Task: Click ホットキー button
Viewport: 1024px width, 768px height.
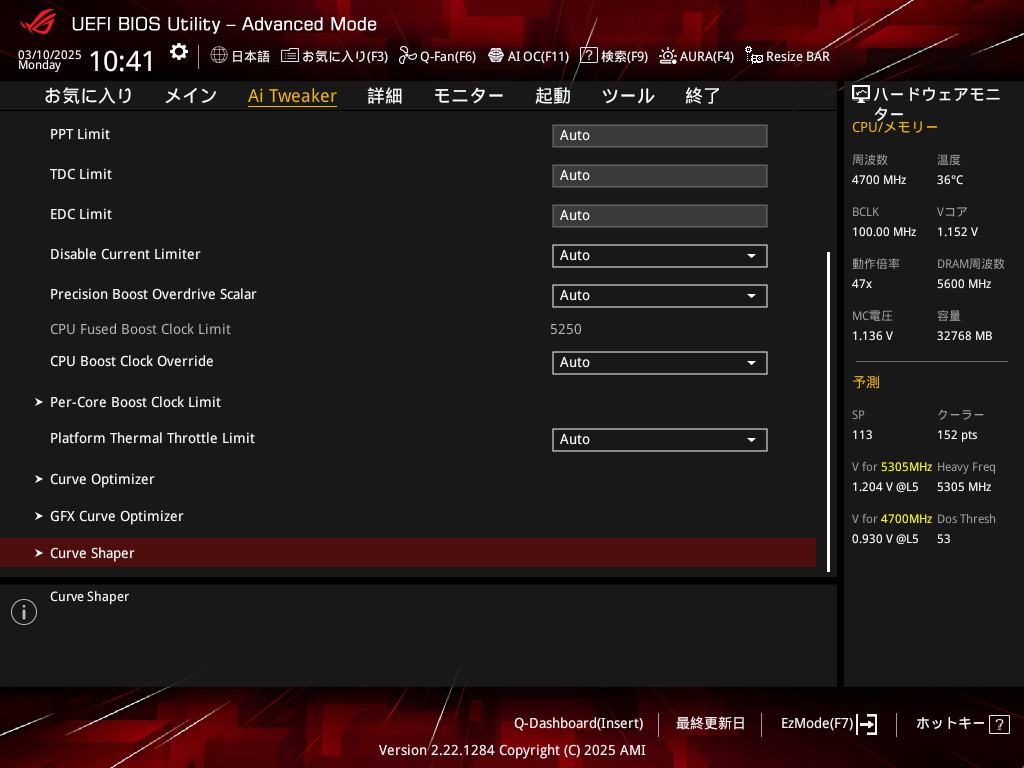Action: [x=950, y=724]
